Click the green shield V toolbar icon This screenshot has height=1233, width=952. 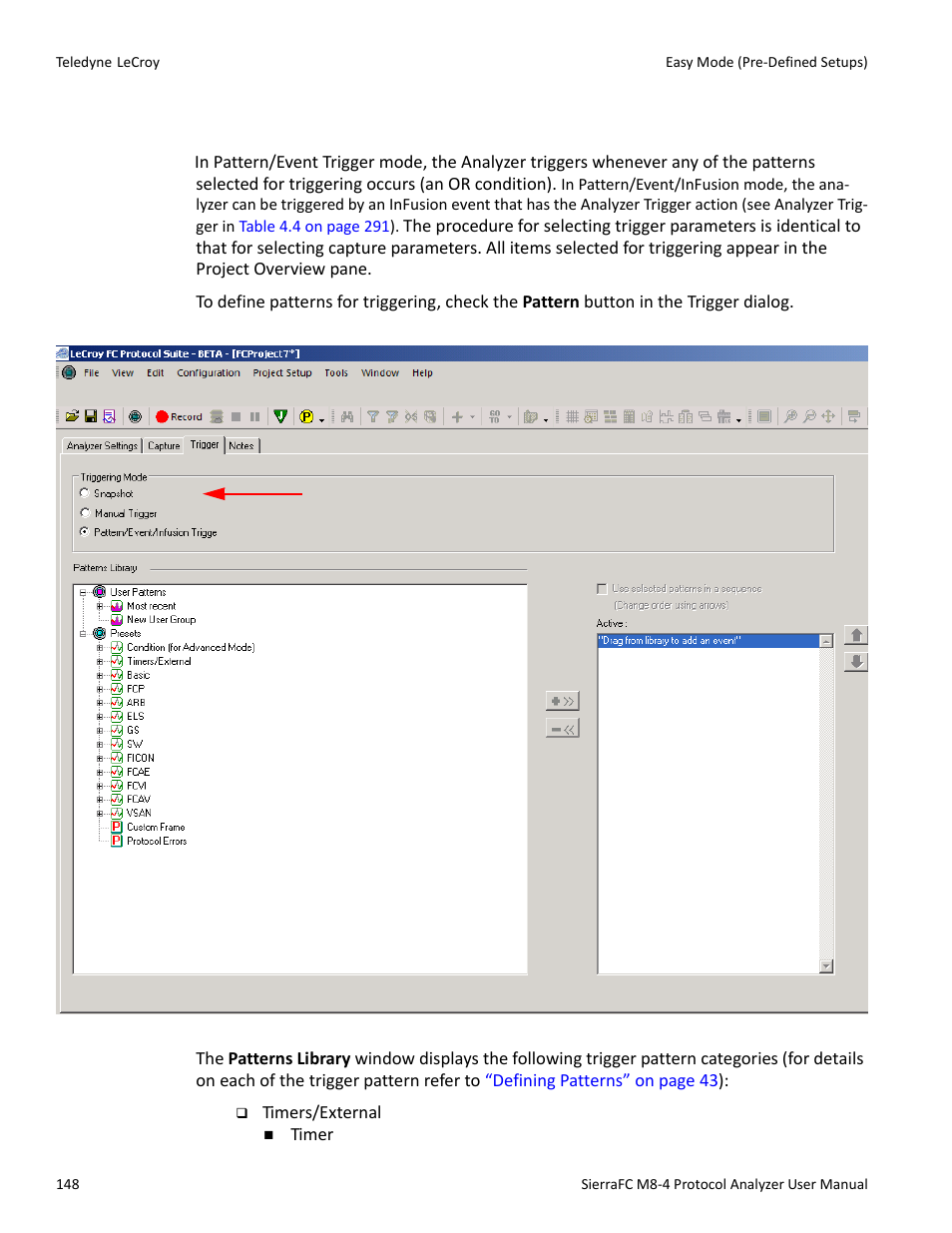click(x=280, y=416)
